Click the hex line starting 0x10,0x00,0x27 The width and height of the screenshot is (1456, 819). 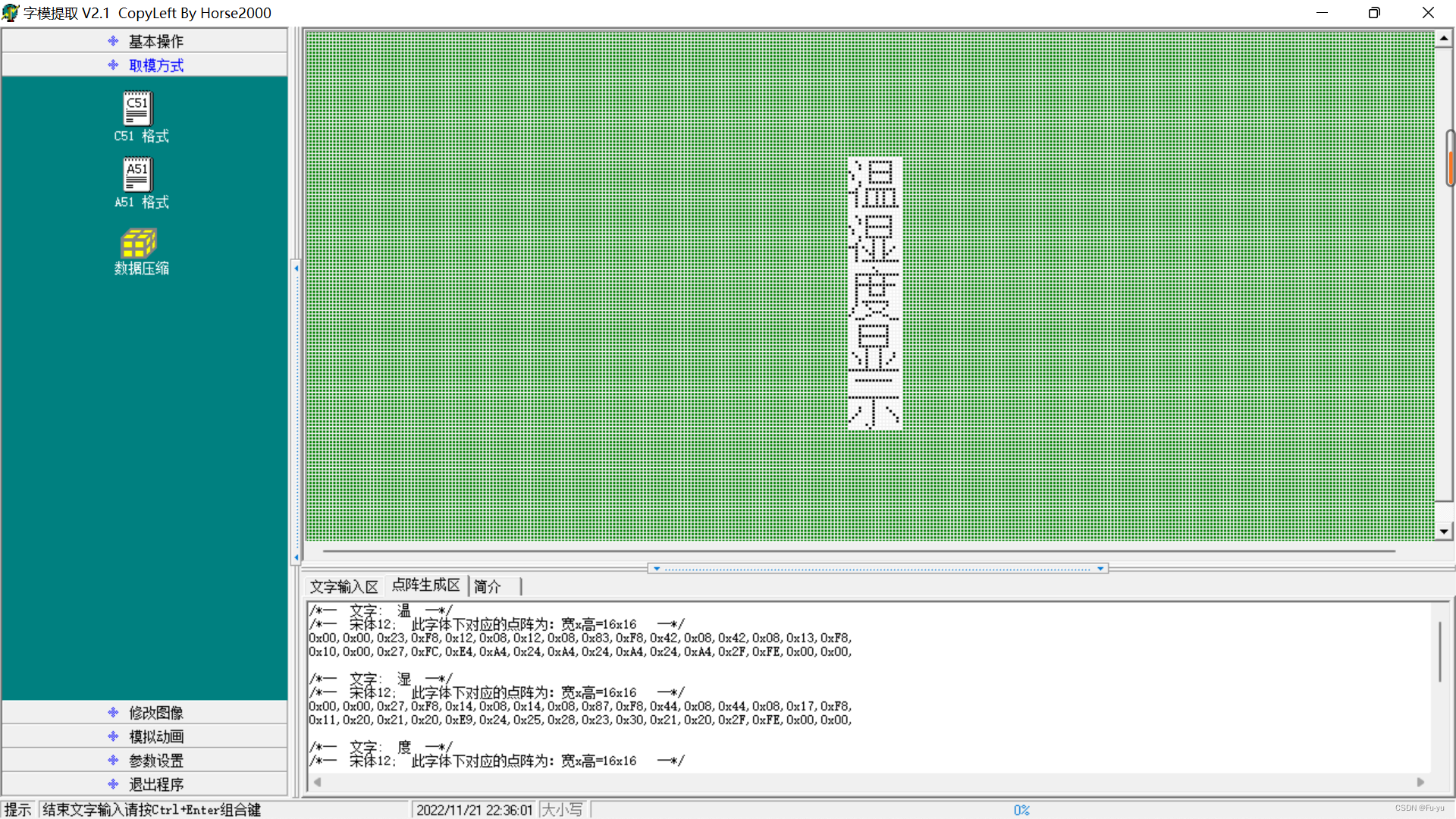tap(580, 652)
